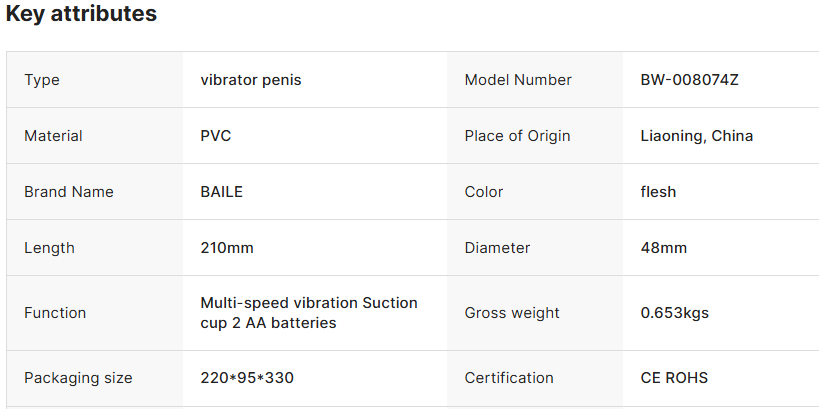Select the Model Number value BW-008074Z
819x409 pixels.
(x=689, y=80)
